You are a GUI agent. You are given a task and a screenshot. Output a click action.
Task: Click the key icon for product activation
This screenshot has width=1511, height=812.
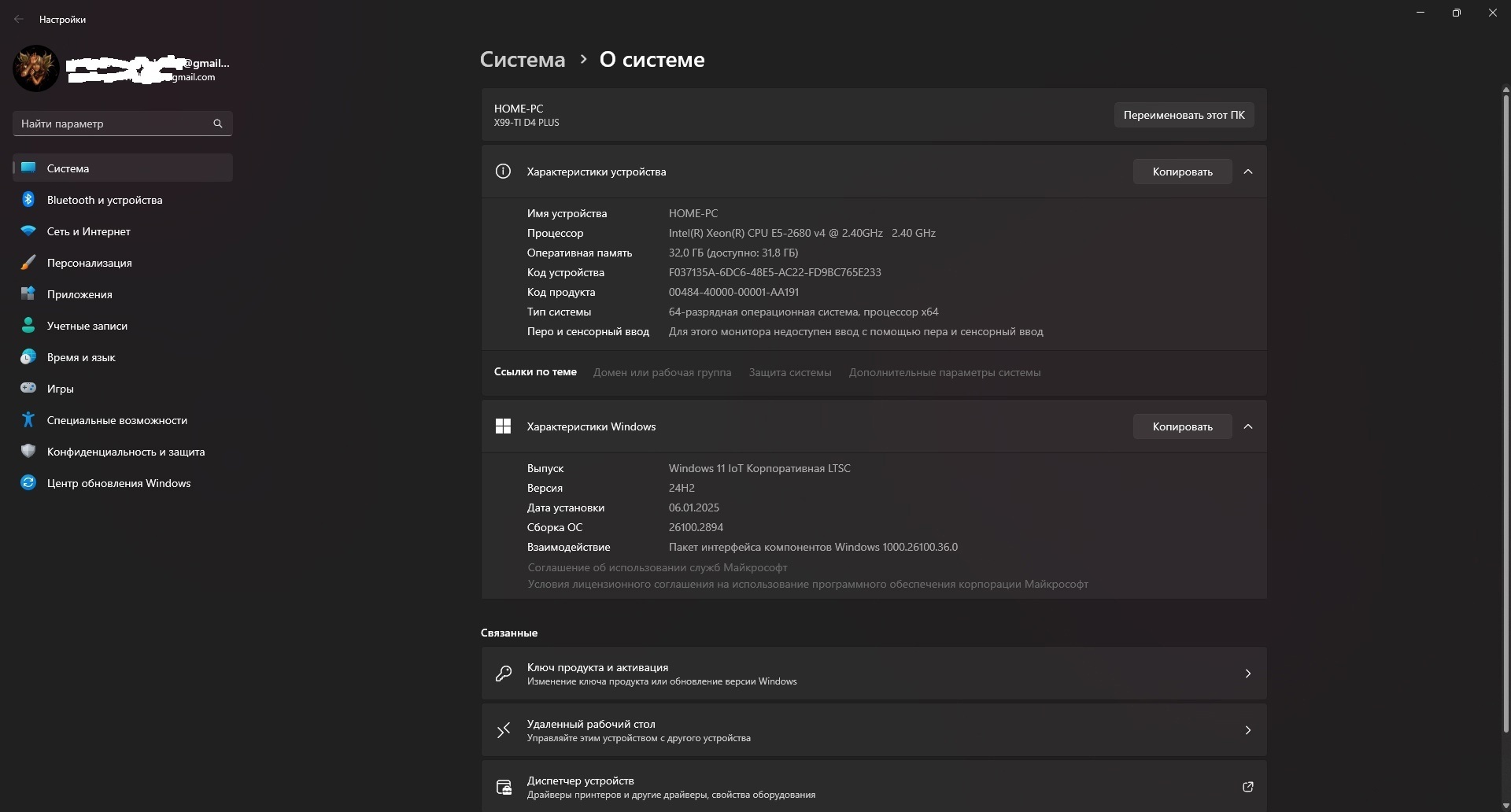coord(504,674)
